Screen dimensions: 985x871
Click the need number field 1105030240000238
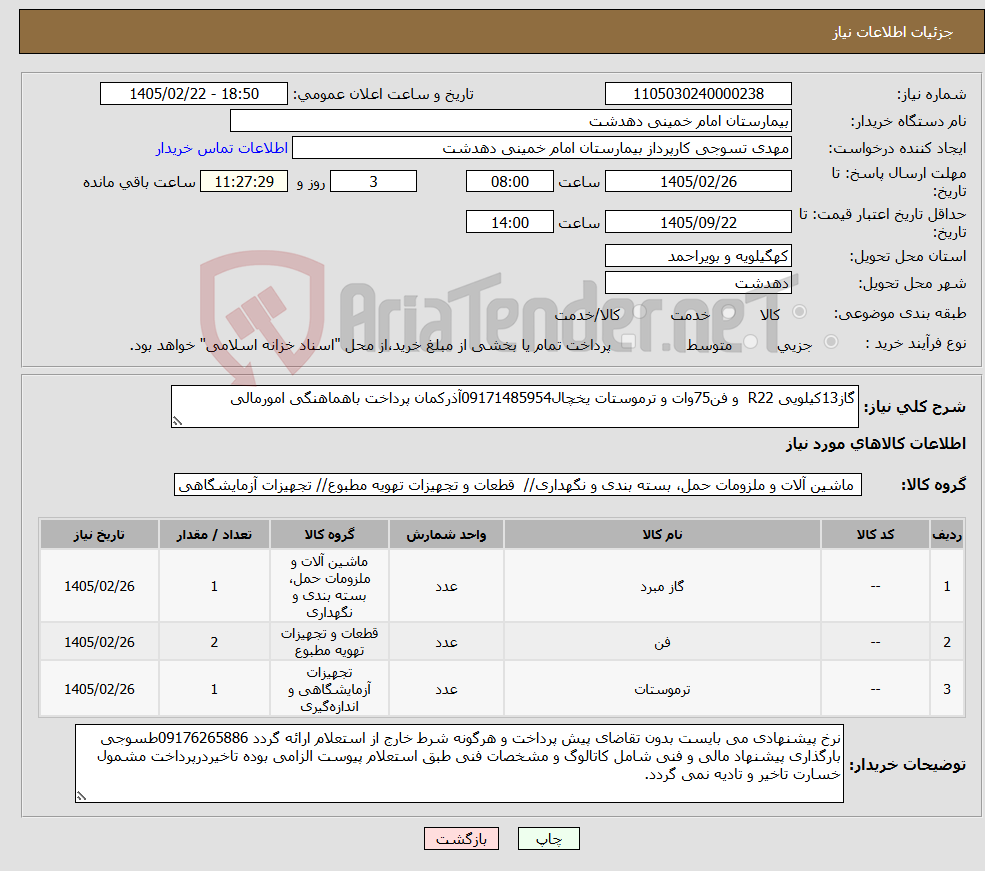[698, 94]
